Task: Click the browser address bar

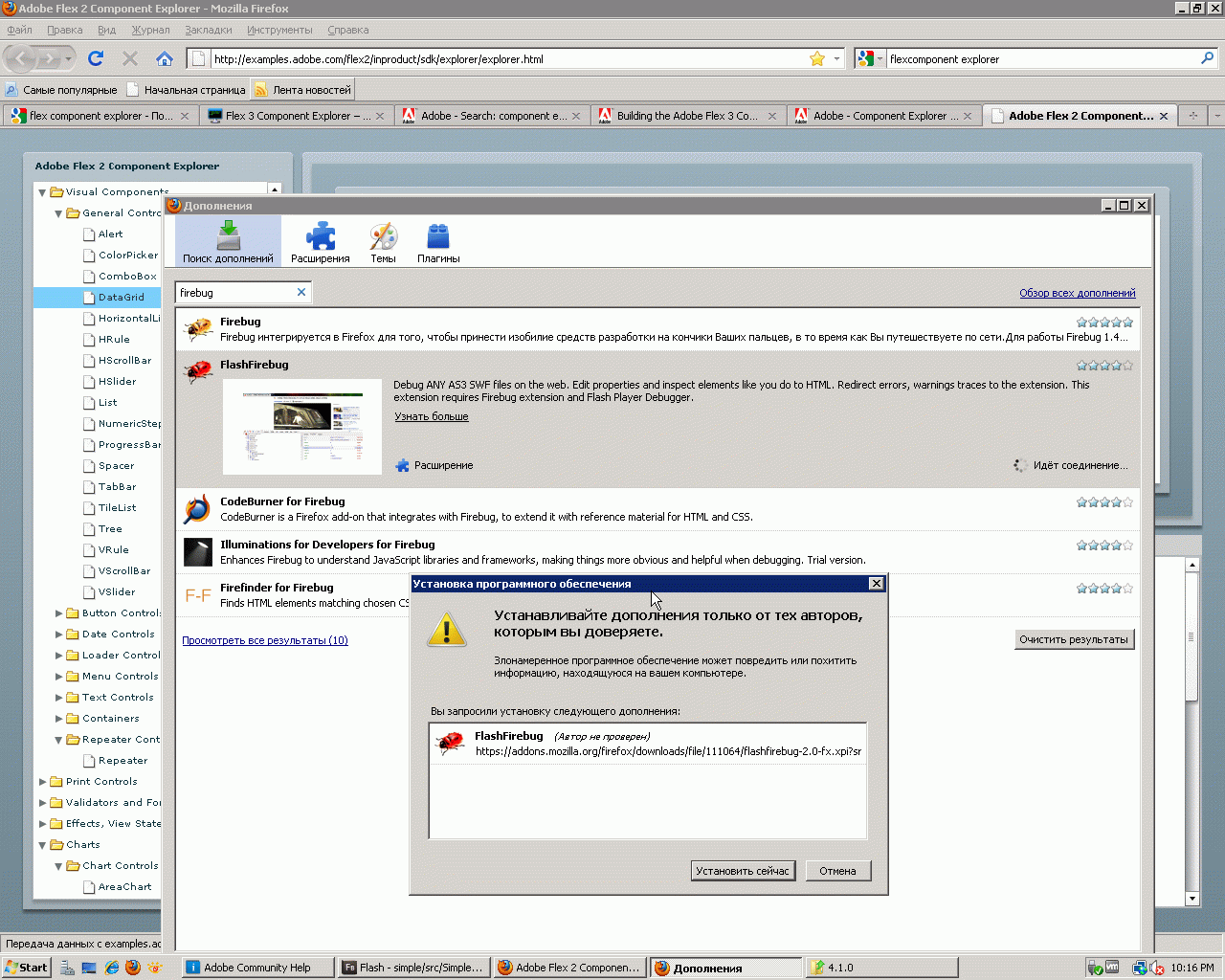Action: tap(507, 58)
